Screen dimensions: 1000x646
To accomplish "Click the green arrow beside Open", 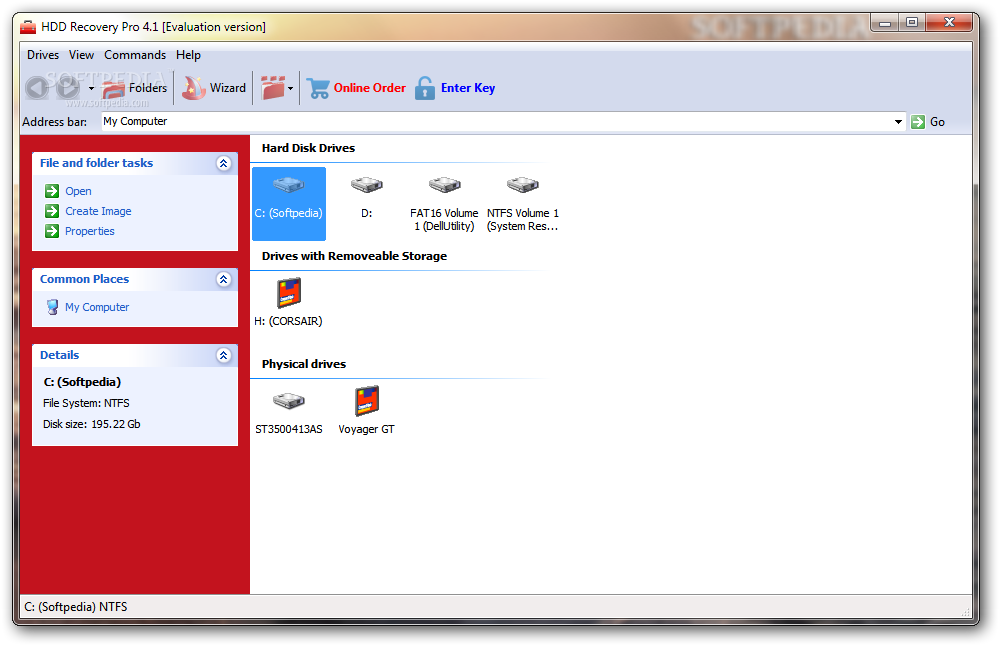I will click(x=52, y=191).
